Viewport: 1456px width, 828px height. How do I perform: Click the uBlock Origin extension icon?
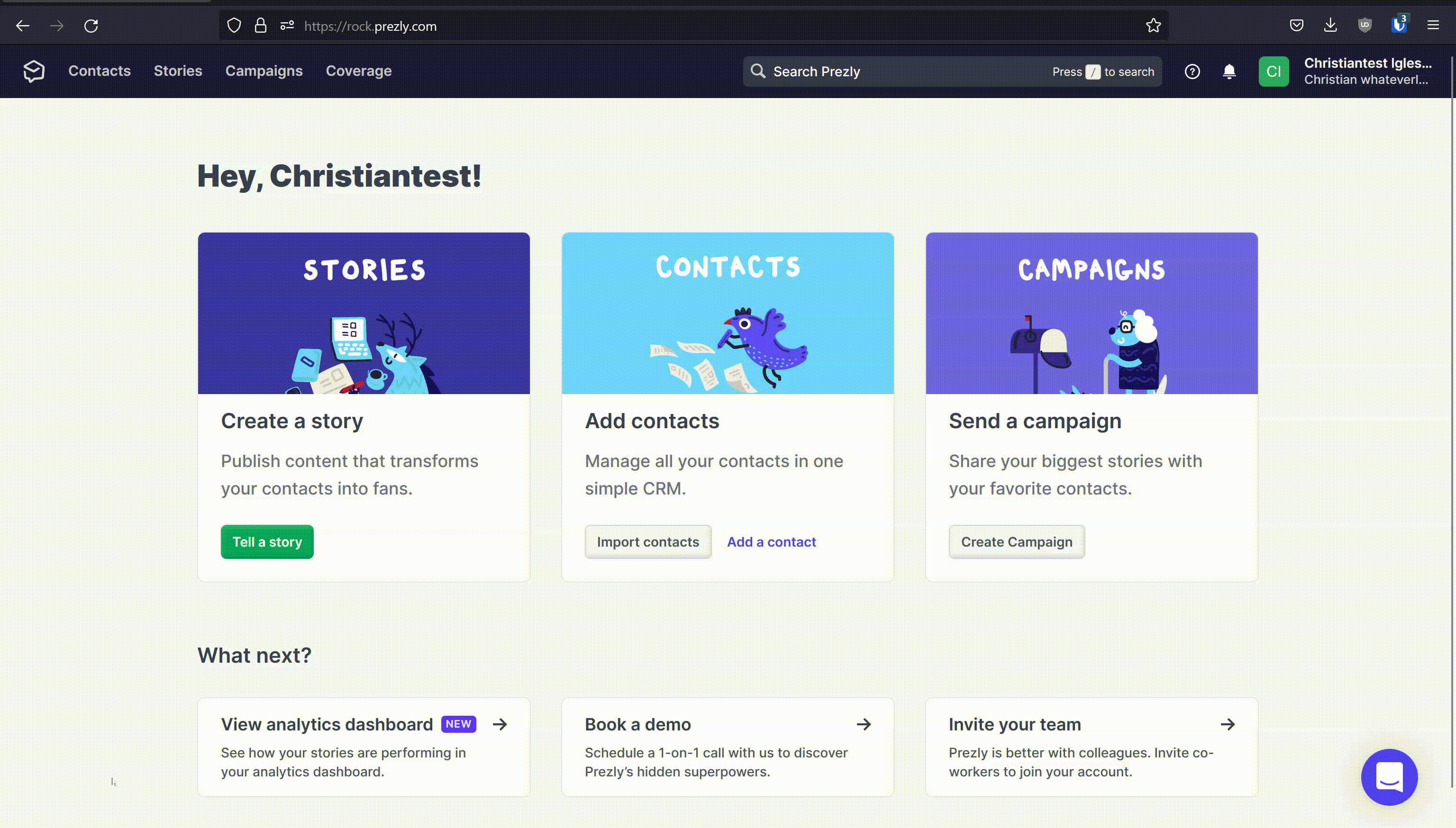pos(1365,26)
